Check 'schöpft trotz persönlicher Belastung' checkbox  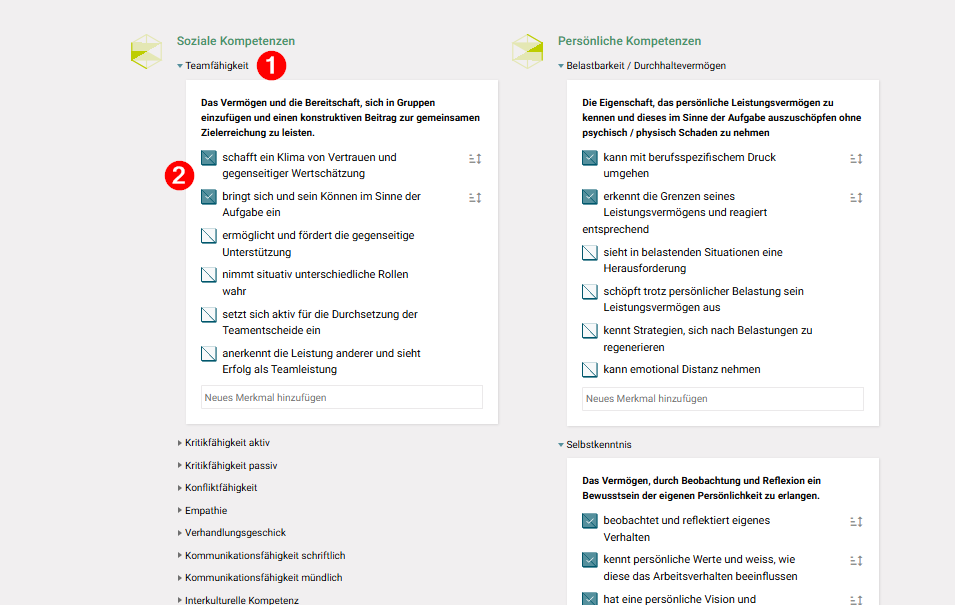coord(590,292)
